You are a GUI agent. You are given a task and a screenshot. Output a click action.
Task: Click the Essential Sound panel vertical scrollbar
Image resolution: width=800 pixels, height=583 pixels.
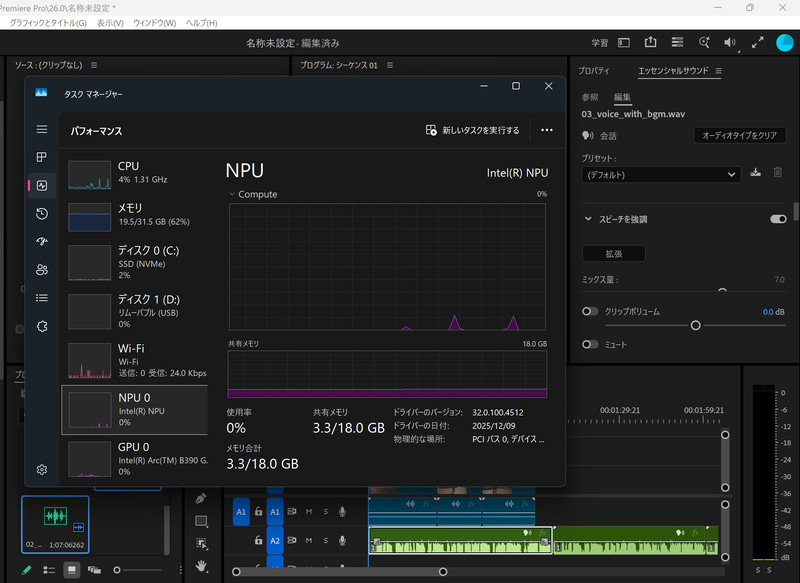(x=795, y=211)
